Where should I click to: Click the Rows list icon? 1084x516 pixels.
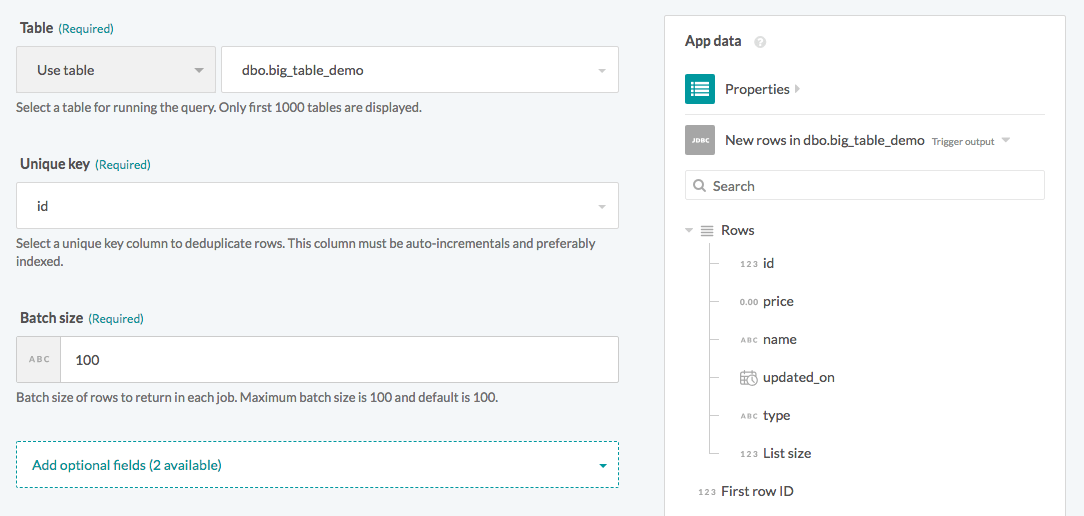(707, 230)
